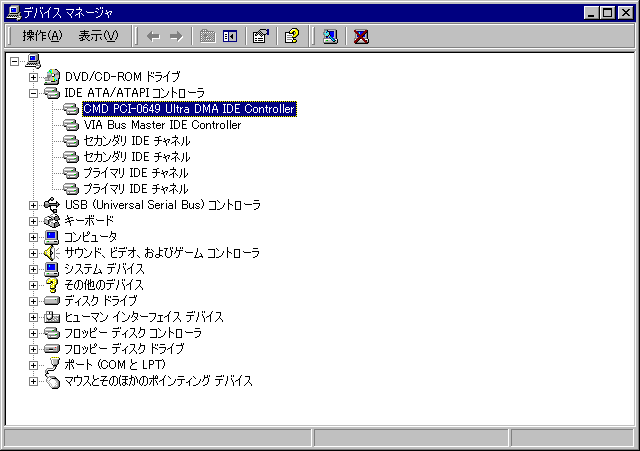Select the その他のデバイス label
The height and width of the screenshot is (451, 640).
(104, 285)
